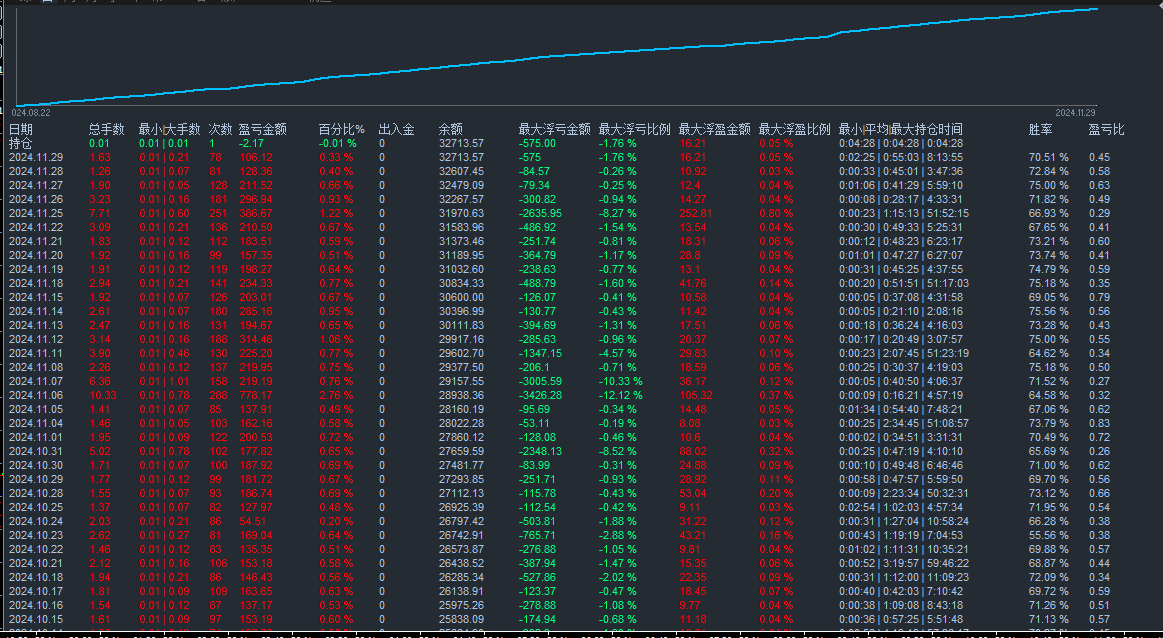This screenshot has width=1163, height=638.
Task: Click the 总手数 column header
Action: click(107, 129)
